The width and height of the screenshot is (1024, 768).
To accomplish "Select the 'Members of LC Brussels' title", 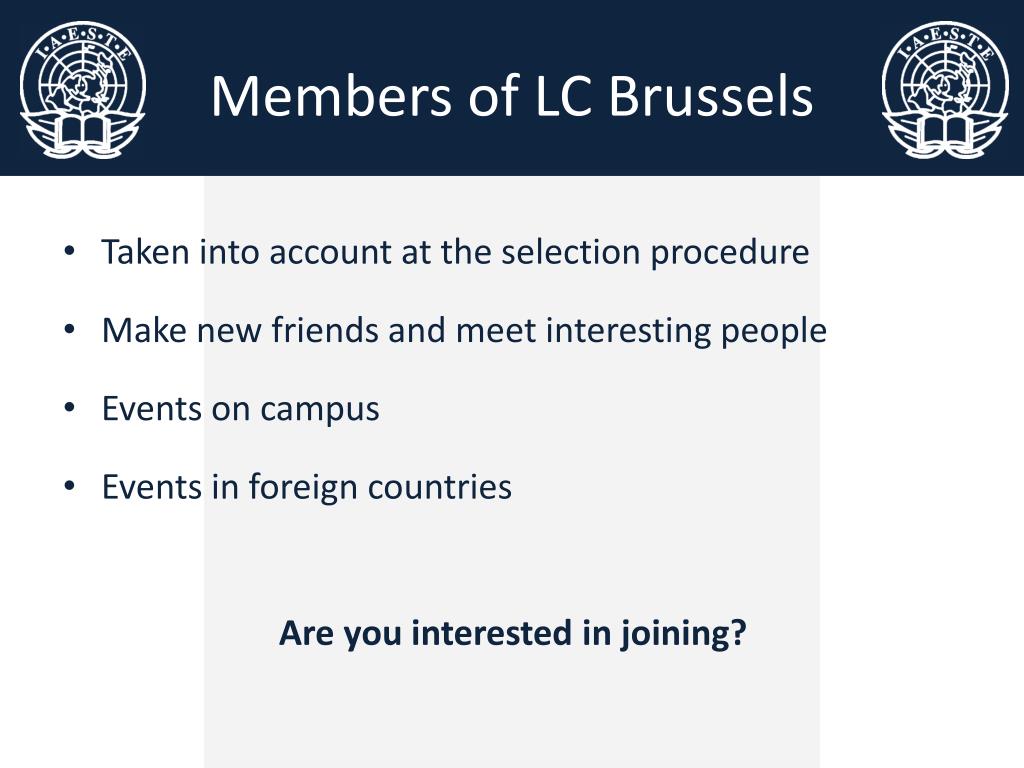I will point(512,96).
